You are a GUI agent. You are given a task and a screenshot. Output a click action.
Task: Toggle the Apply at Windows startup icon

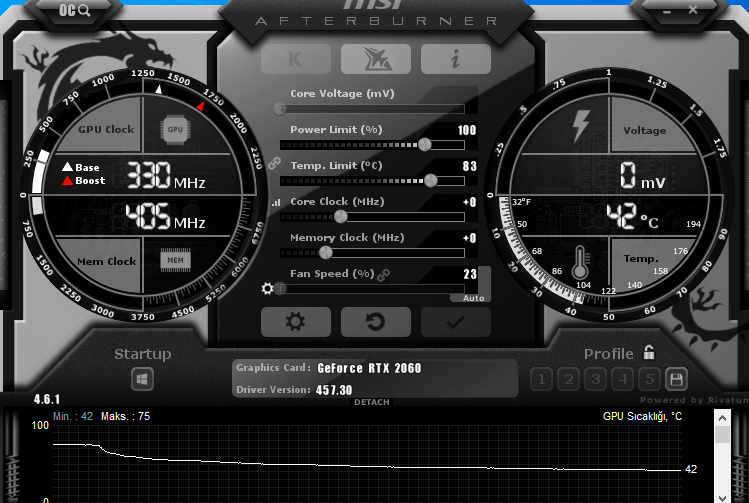(x=142, y=380)
